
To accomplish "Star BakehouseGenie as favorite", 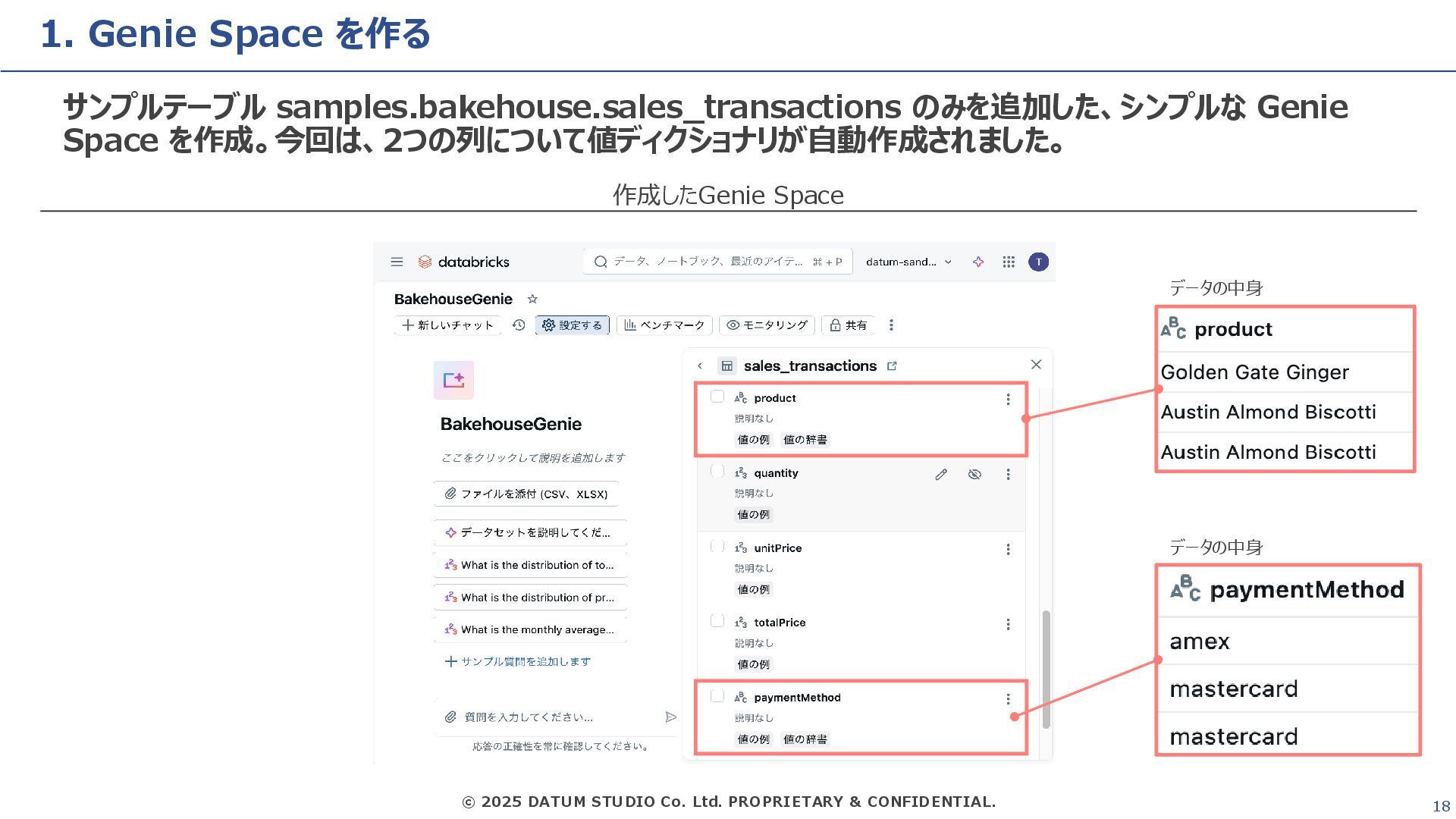I will 532,300.
